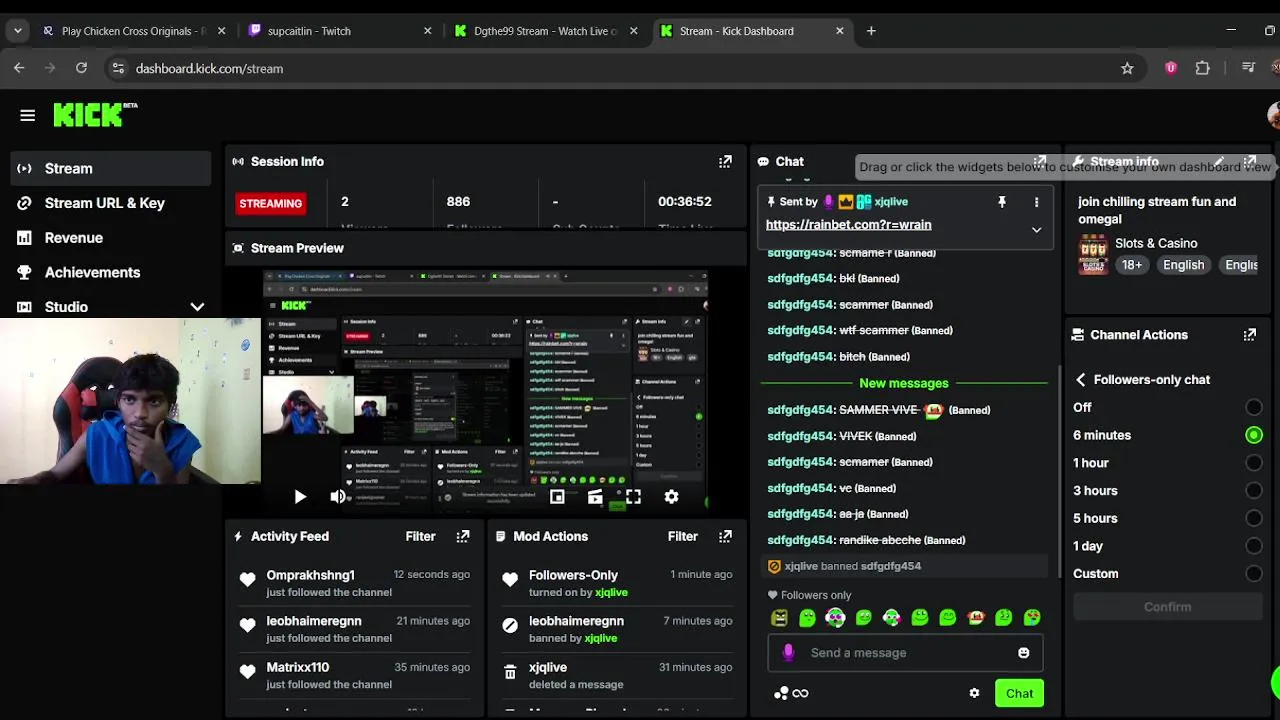Open the browser extensions puzzle icon
The height and width of the screenshot is (720, 1280).
[x=1202, y=68]
